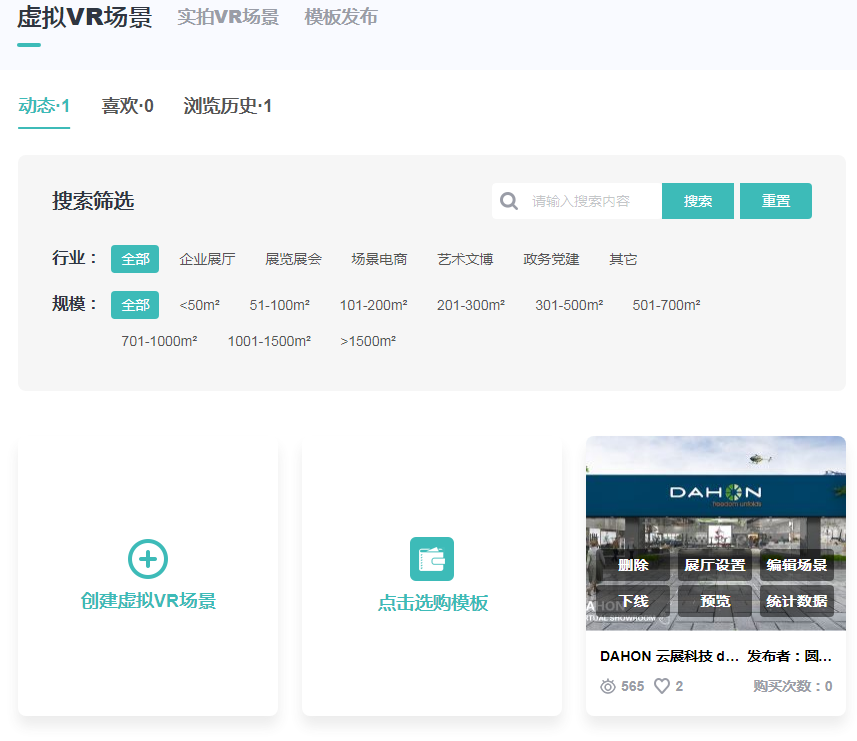Image resolution: width=857 pixels, height=741 pixels.
Task: Click the heart like icon on DAHON card
Action: (x=662, y=686)
